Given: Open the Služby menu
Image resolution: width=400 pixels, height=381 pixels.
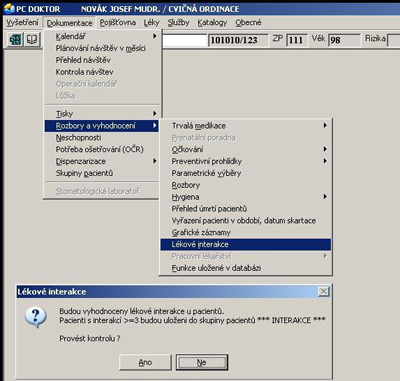Looking at the screenshot, I should [x=178, y=23].
